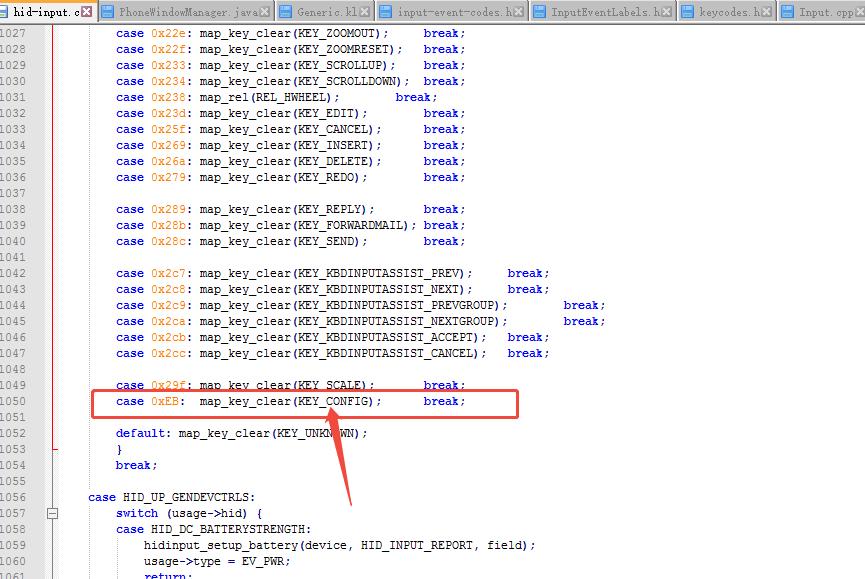Click line number 1056 in the margin

pos(13,497)
